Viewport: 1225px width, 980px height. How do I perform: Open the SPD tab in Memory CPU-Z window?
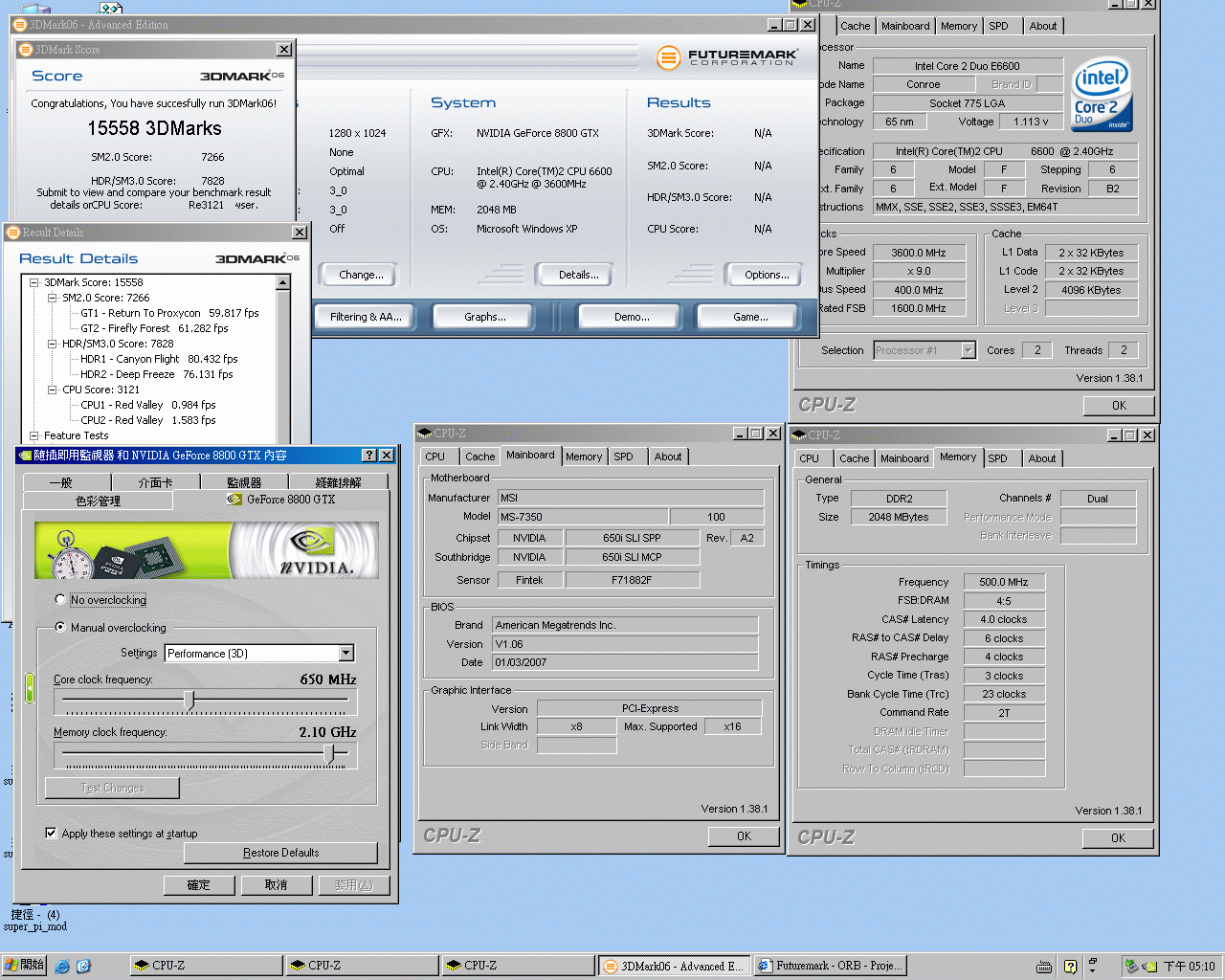(x=997, y=458)
